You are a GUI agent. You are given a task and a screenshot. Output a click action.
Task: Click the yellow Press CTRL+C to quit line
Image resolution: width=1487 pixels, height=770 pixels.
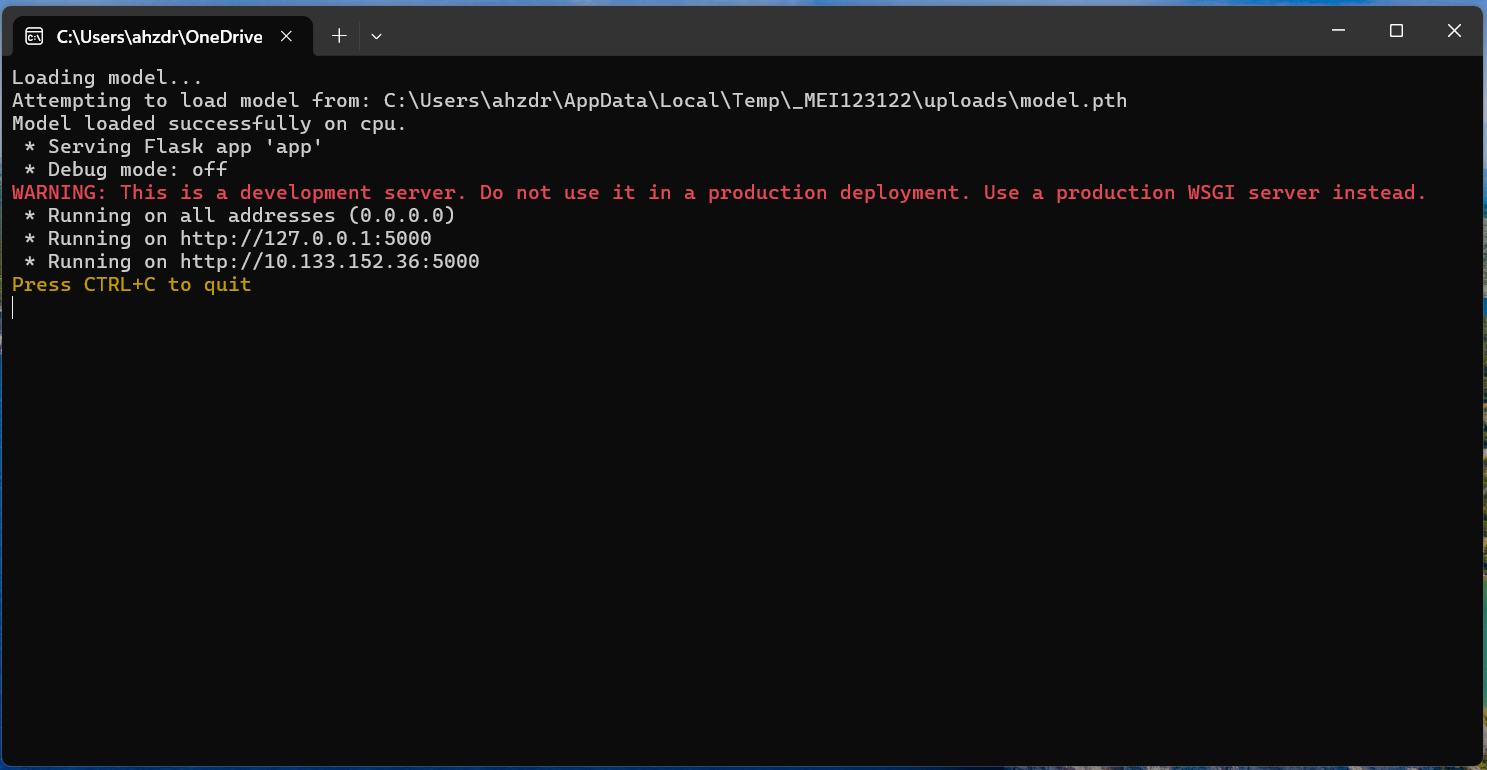[x=130, y=284]
